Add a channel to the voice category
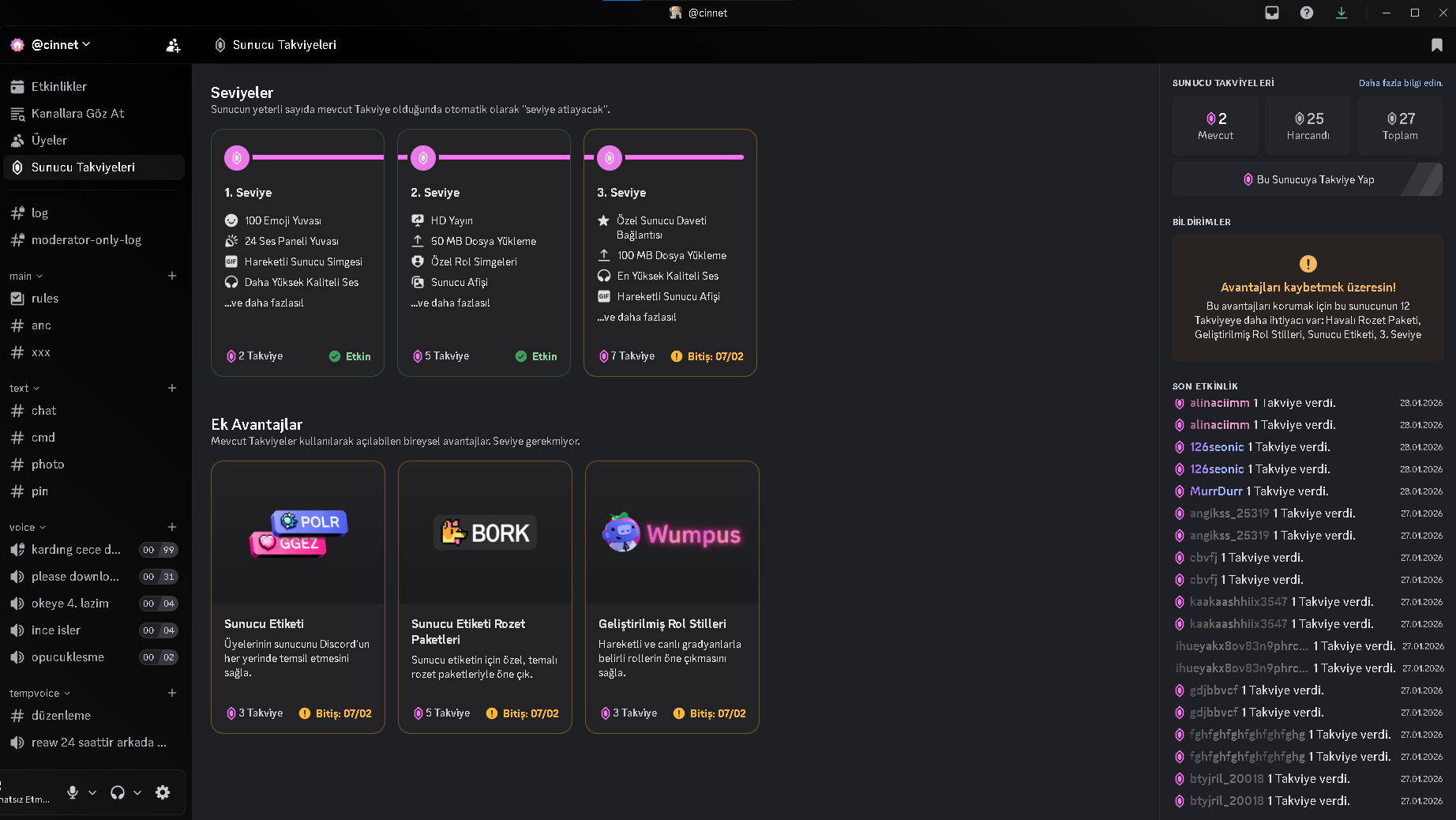This screenshot has width=1456, height=820. click(x=172, y=527)
